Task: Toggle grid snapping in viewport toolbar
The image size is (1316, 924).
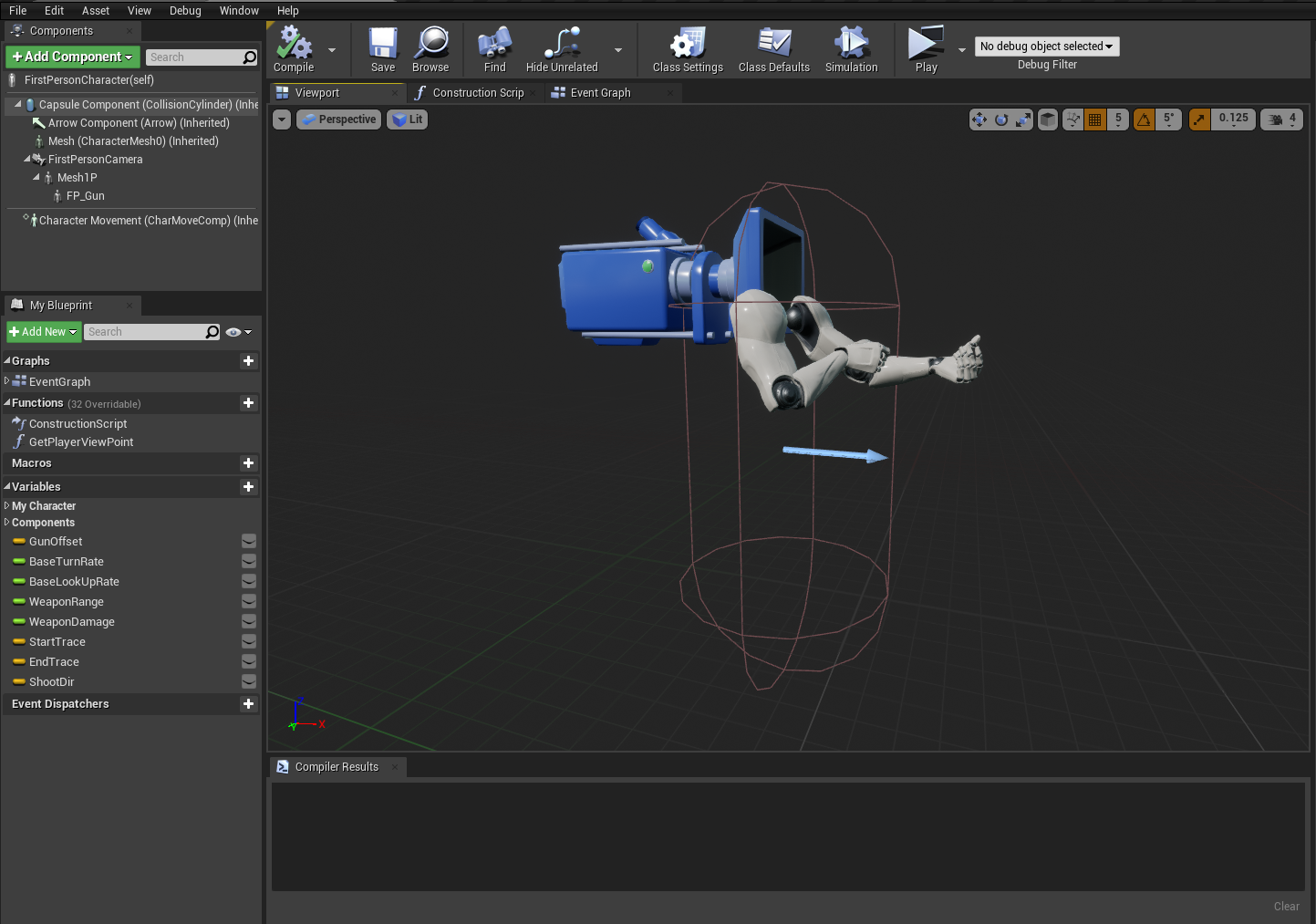Action: 1095,119
